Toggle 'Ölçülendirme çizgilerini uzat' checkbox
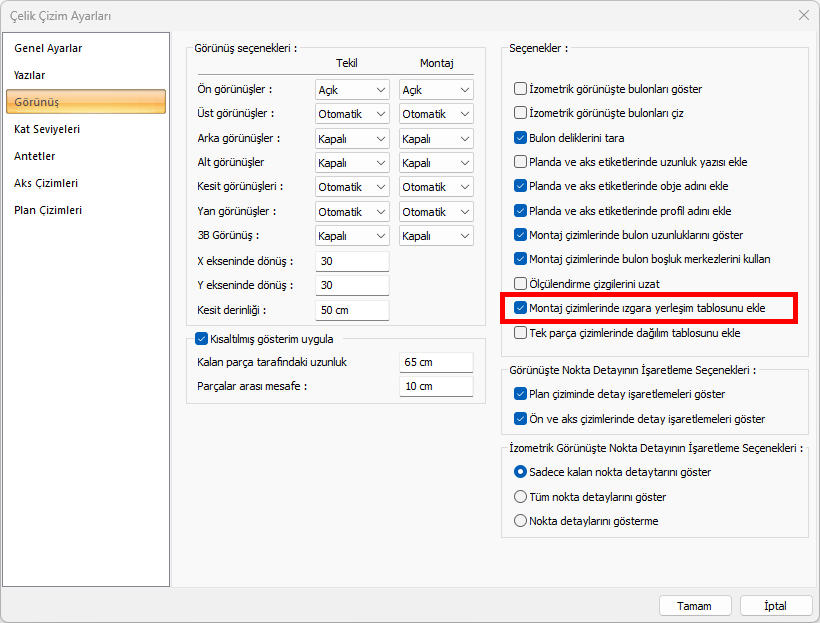 tap(520, 284)
